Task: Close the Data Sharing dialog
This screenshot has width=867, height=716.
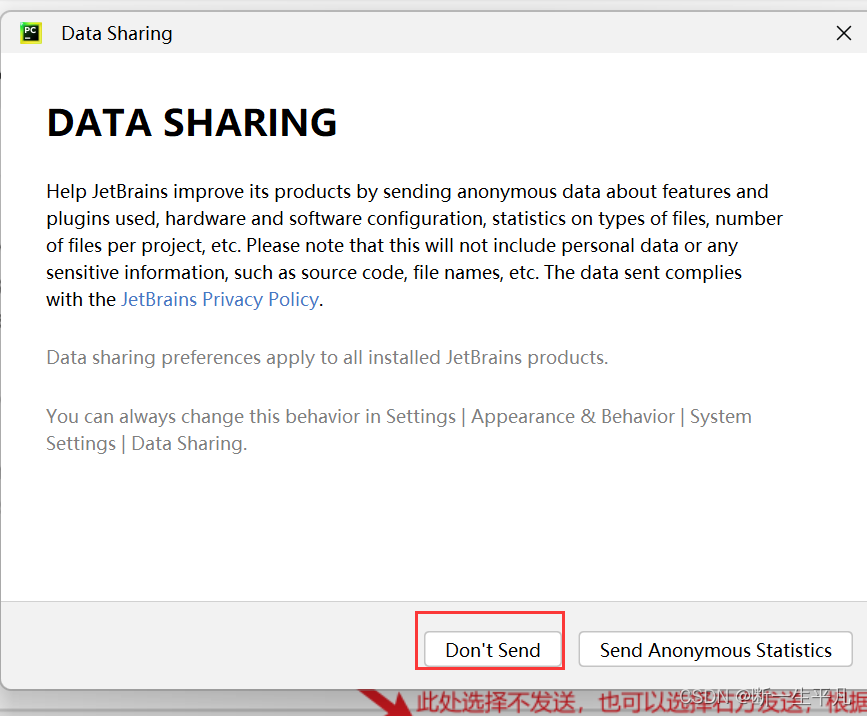Action: tap(844, 33)
